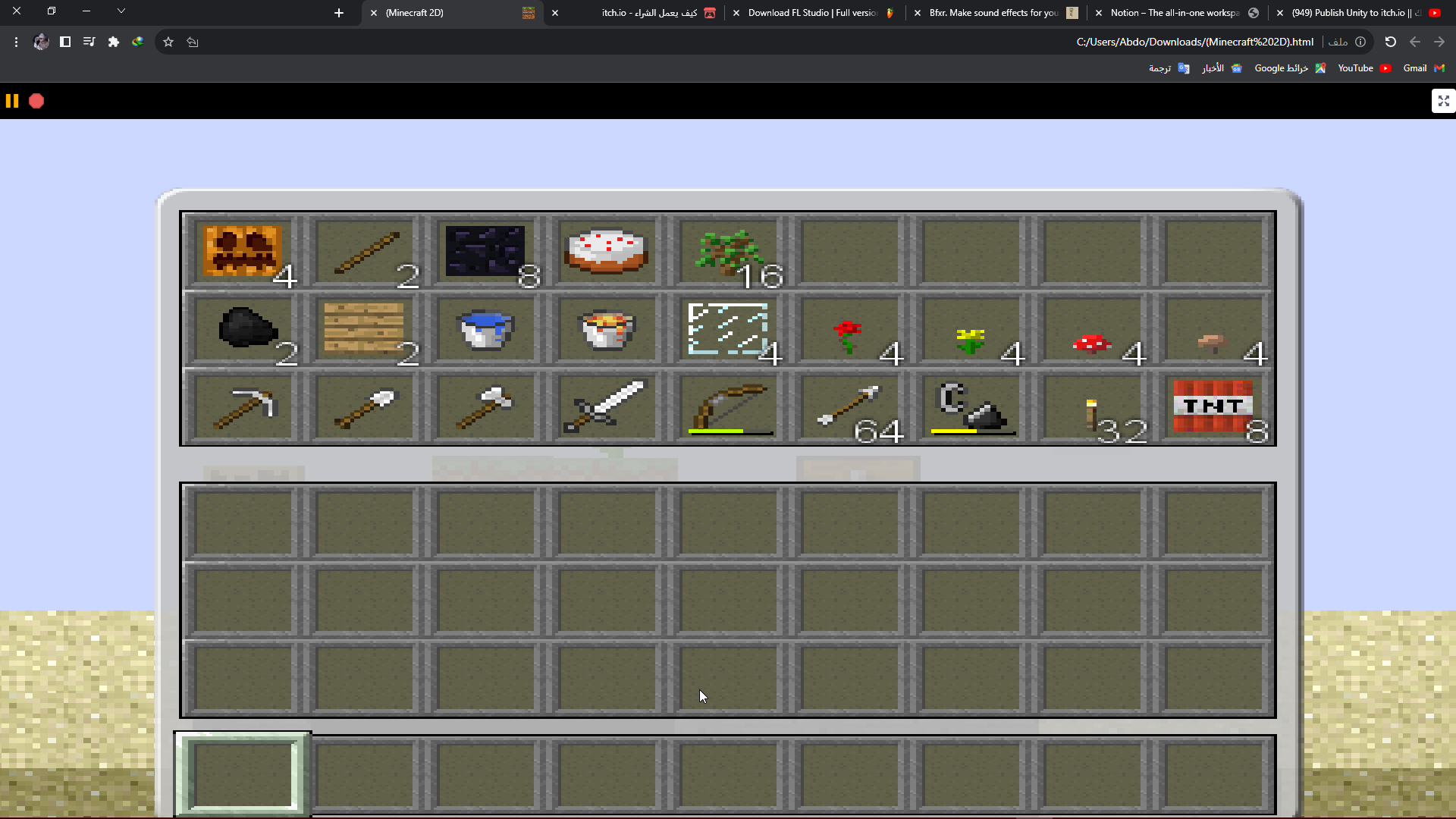Close the (Minecraft 2D) tab
1456x819 pixels.
[374, 13]
